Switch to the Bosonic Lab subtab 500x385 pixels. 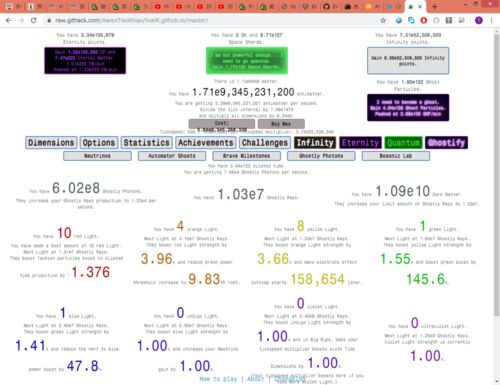pos(396,156)
